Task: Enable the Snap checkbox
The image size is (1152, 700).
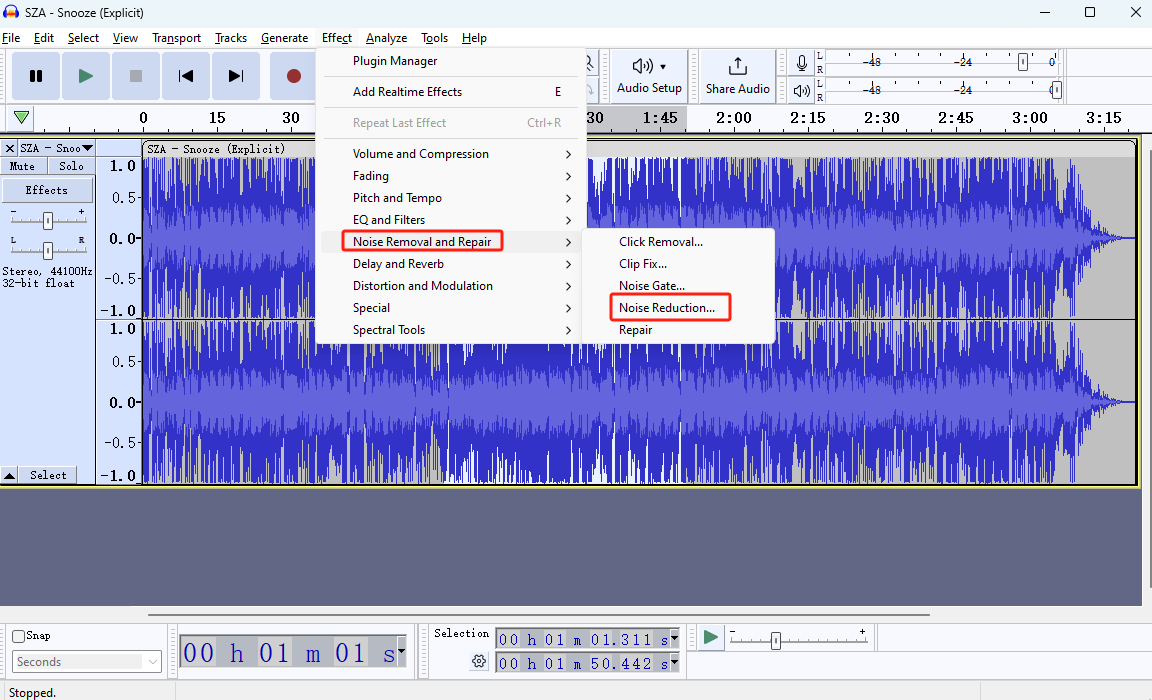Action: click(19, 636)
